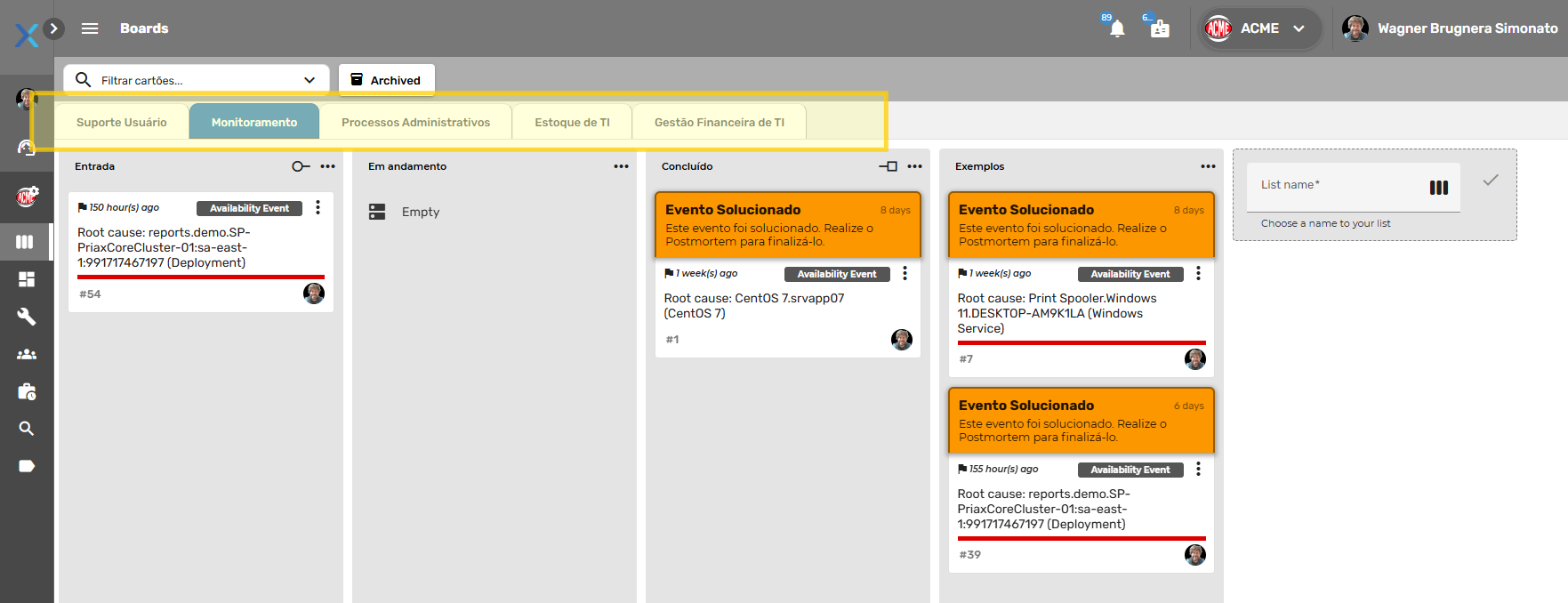Open the Gestão Financeira de TI tab
This screenshot has width=1568, height=603.
pyautogui.click(x=719, y=123)
